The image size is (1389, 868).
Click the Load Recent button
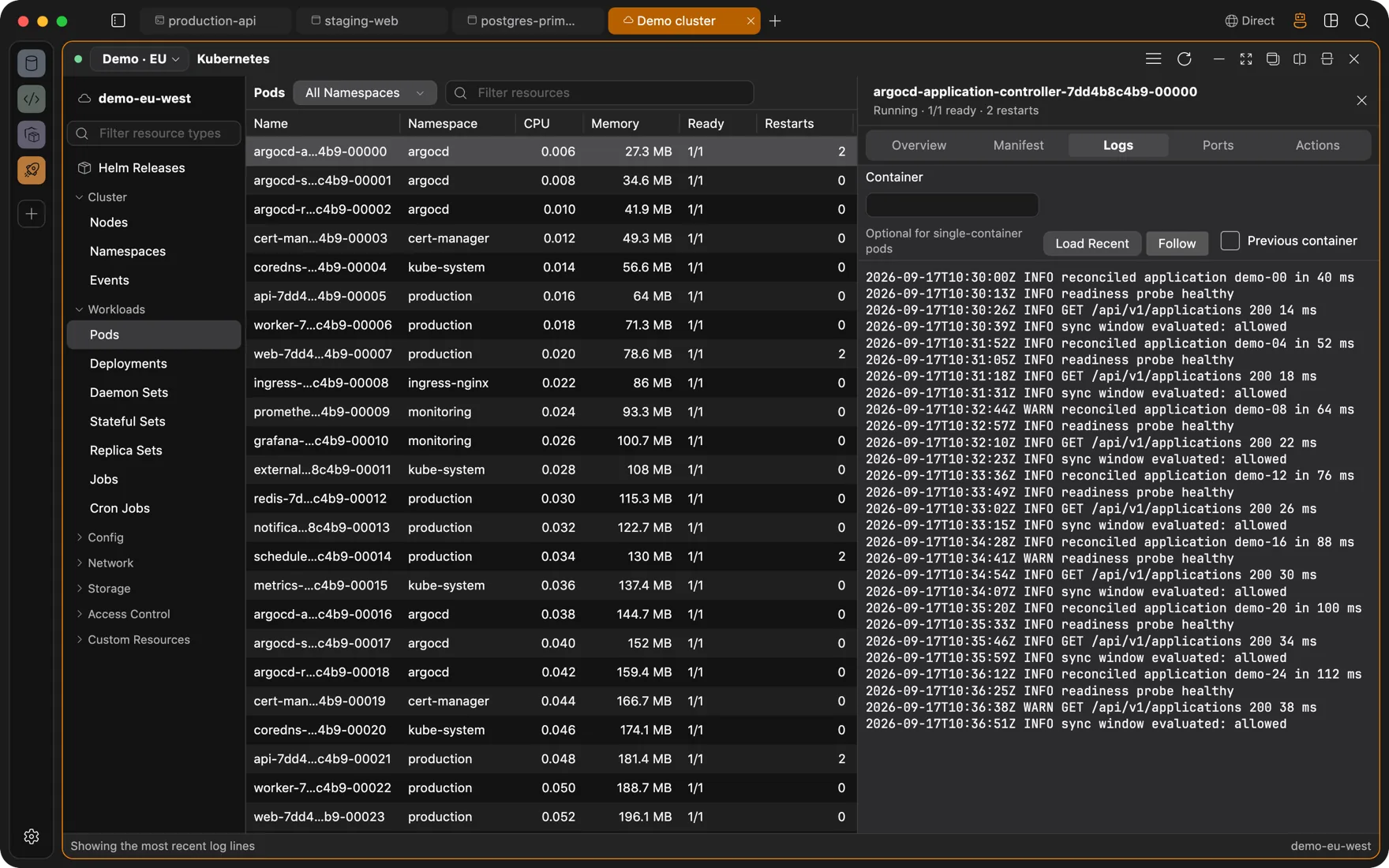click(1091, 244)
